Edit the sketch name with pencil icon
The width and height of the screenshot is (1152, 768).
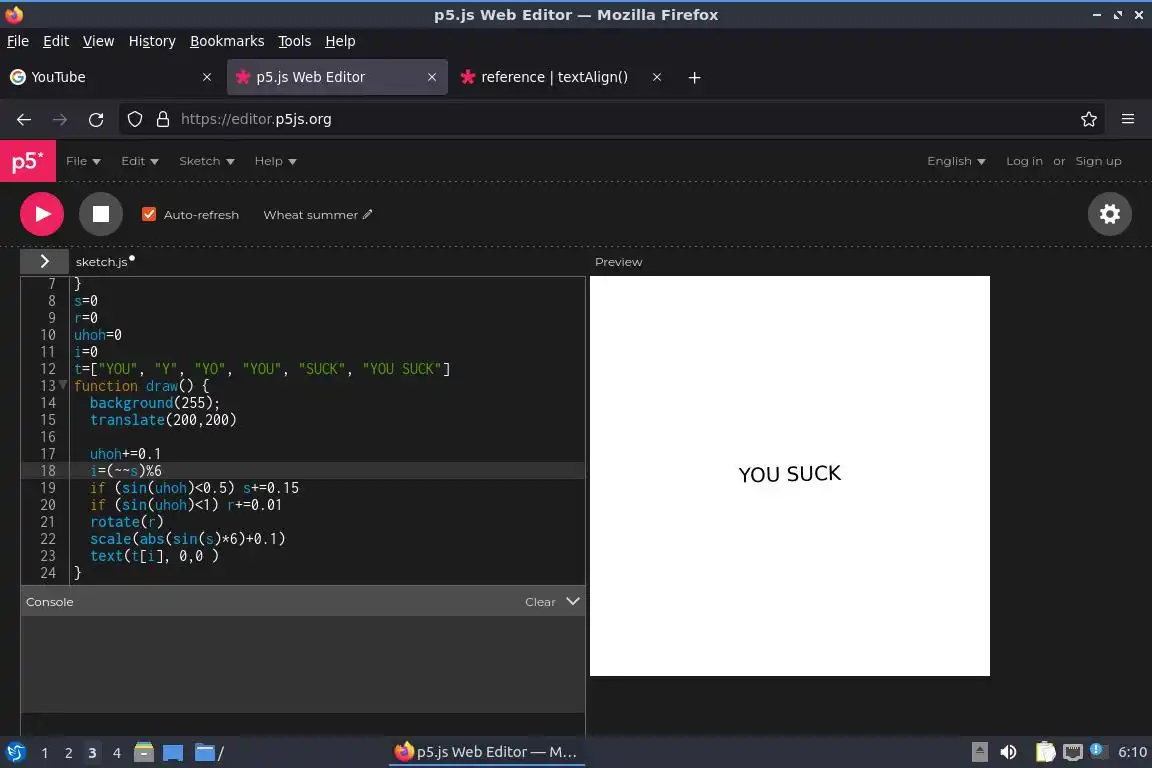367,215
